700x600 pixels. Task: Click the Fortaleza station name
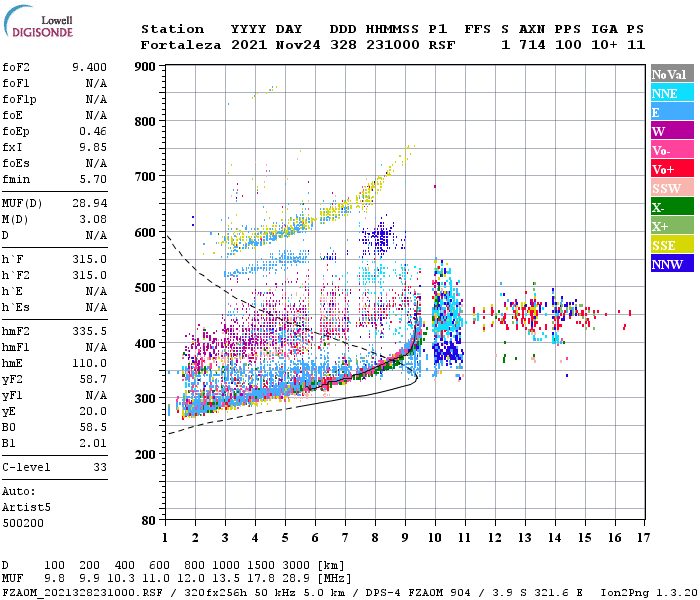tap(181, 45)
